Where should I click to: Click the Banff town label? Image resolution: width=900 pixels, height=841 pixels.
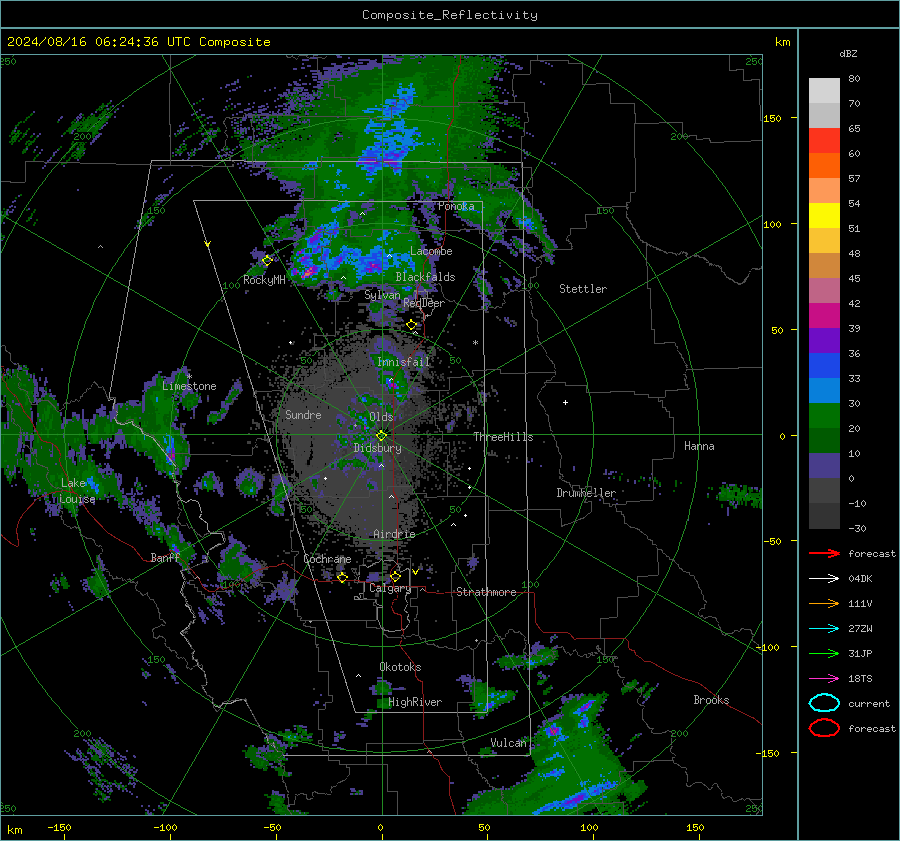[x=165, y=557]
